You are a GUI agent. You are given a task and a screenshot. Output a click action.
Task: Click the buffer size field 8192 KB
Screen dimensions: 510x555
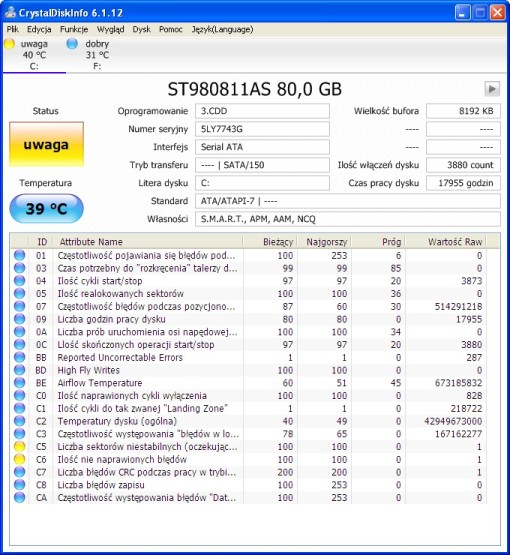463,111
